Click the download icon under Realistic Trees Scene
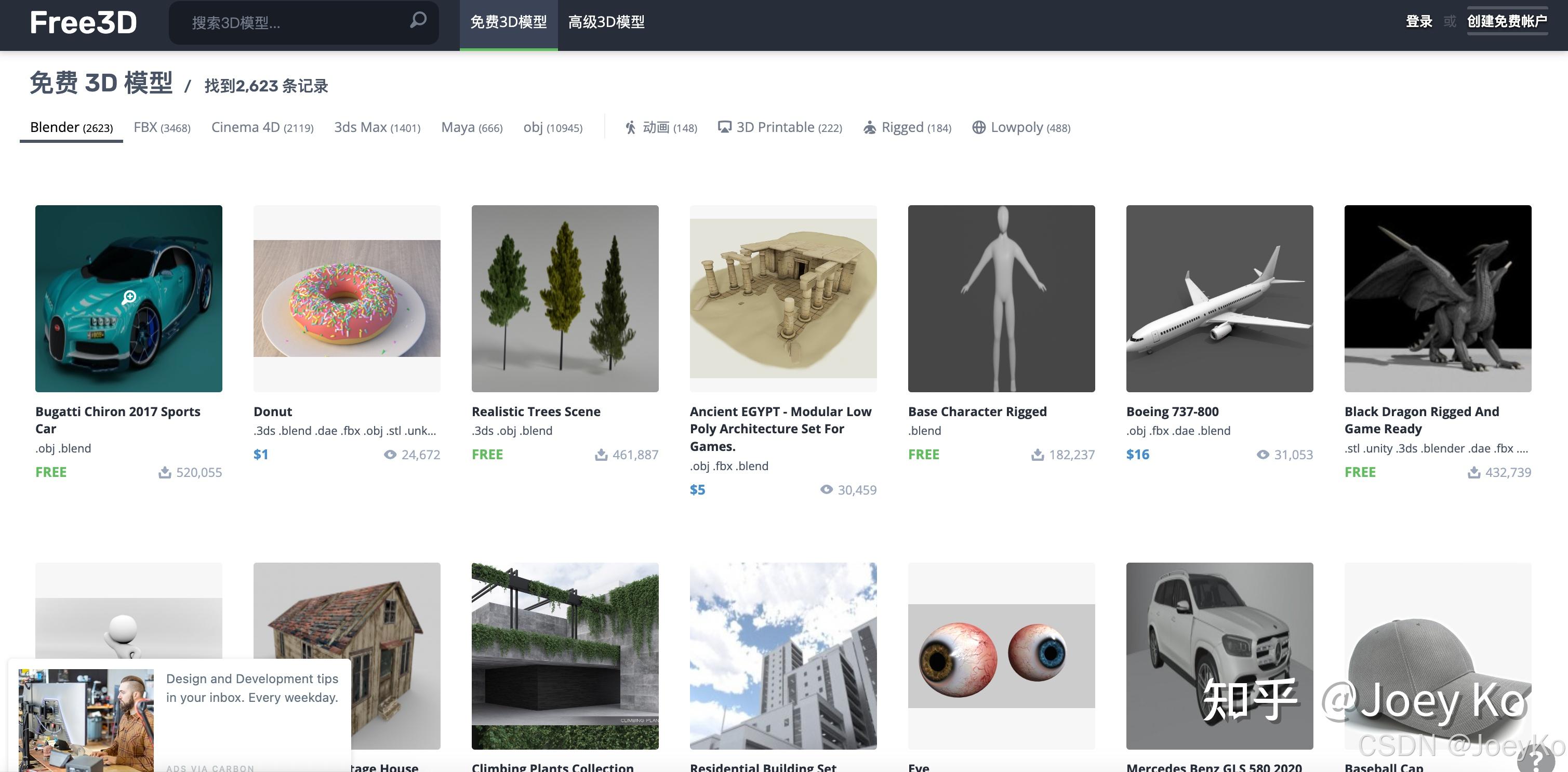1568x772 pixels. (602, 454)
